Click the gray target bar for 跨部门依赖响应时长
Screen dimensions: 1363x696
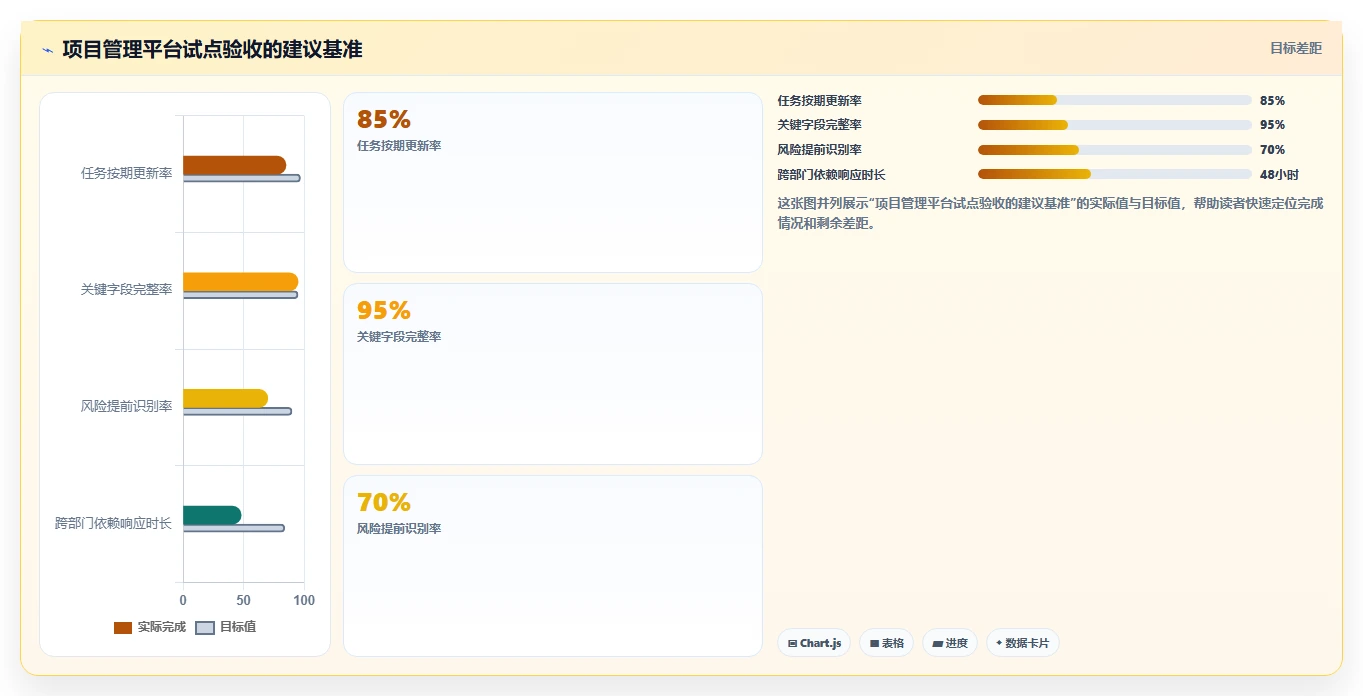pyautogui.click(x=233, y=528)
